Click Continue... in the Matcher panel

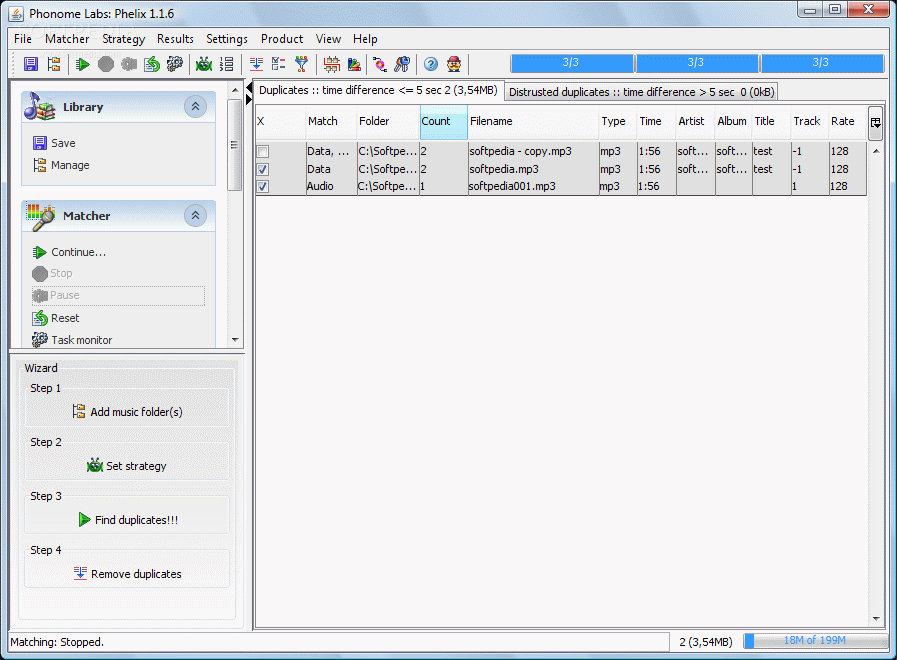click(x=69, y=252)
